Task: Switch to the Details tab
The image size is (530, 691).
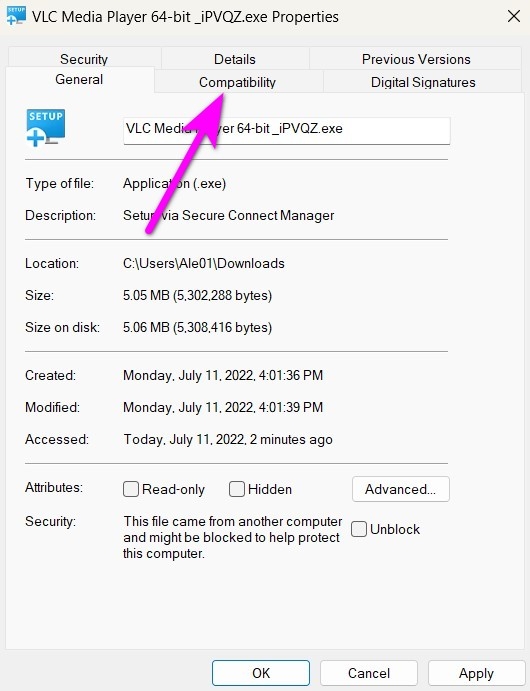Action: coord(235,59)
